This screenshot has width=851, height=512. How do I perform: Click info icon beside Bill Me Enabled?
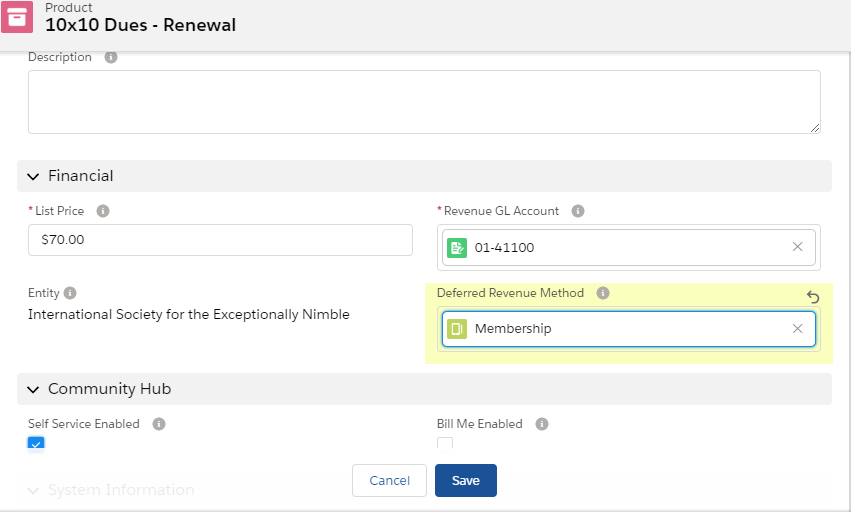[x=542, y=424]
